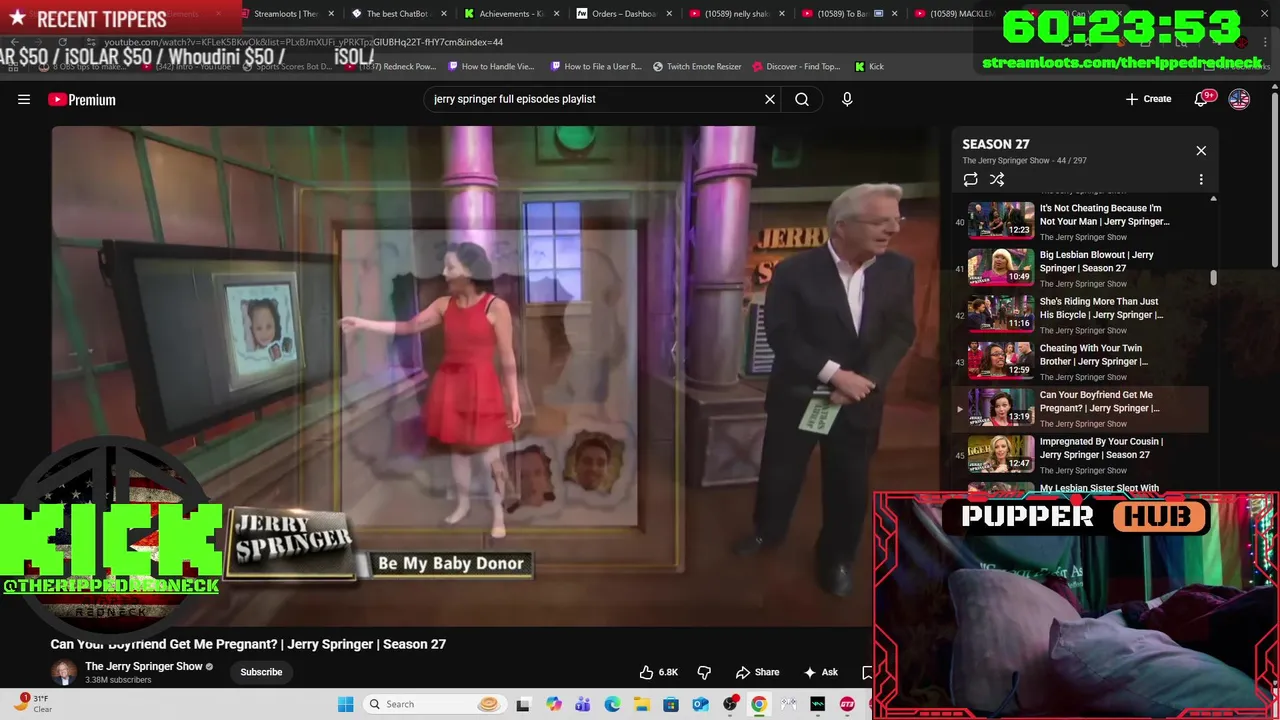
Task: Switch to the Streamloots browser tab
Action: [284, 14]
